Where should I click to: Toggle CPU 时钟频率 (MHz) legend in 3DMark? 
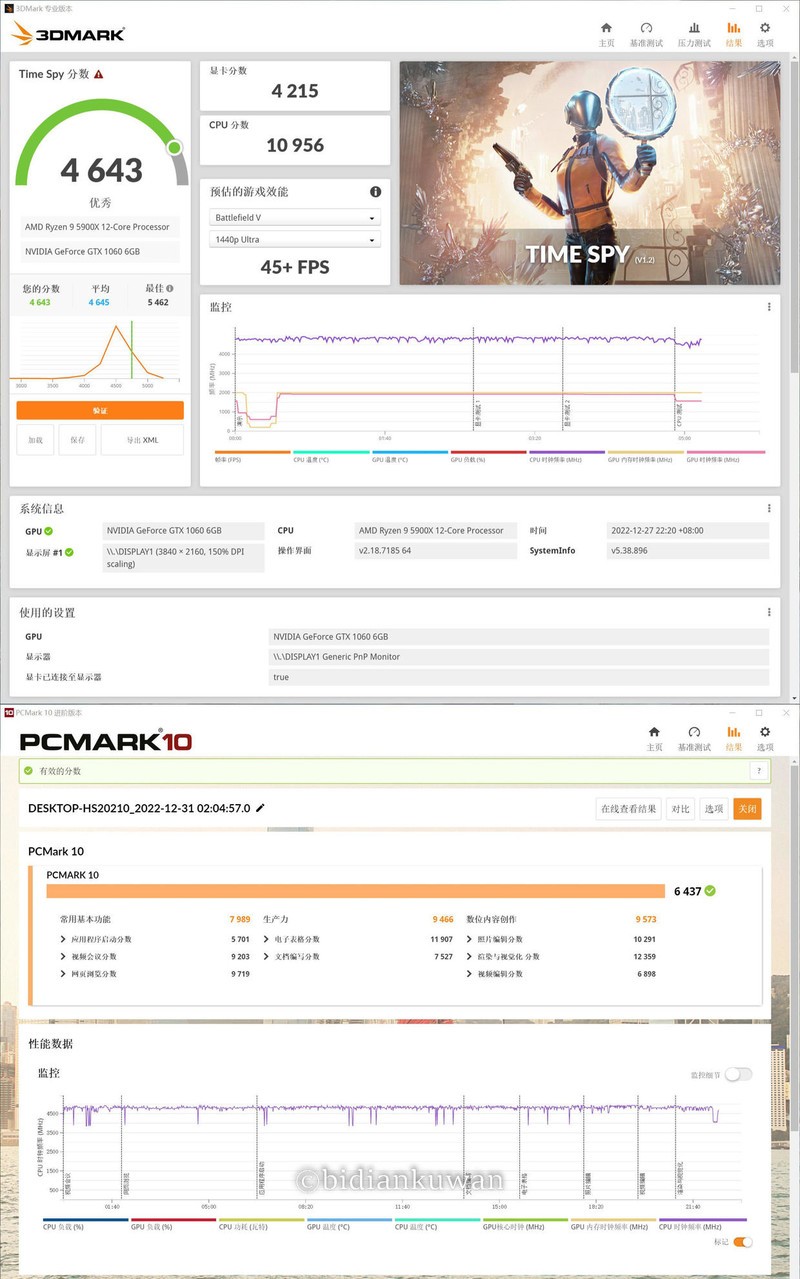point(566,455)
